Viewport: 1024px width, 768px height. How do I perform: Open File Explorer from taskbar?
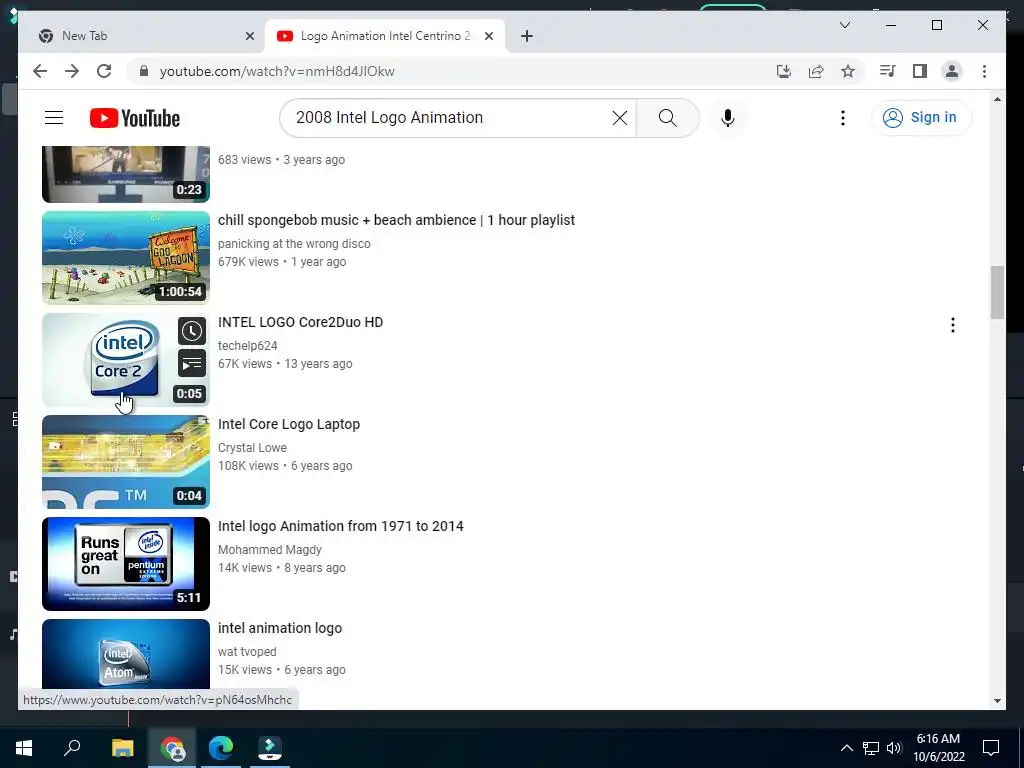pyautogui.click(x=122, y=748)
